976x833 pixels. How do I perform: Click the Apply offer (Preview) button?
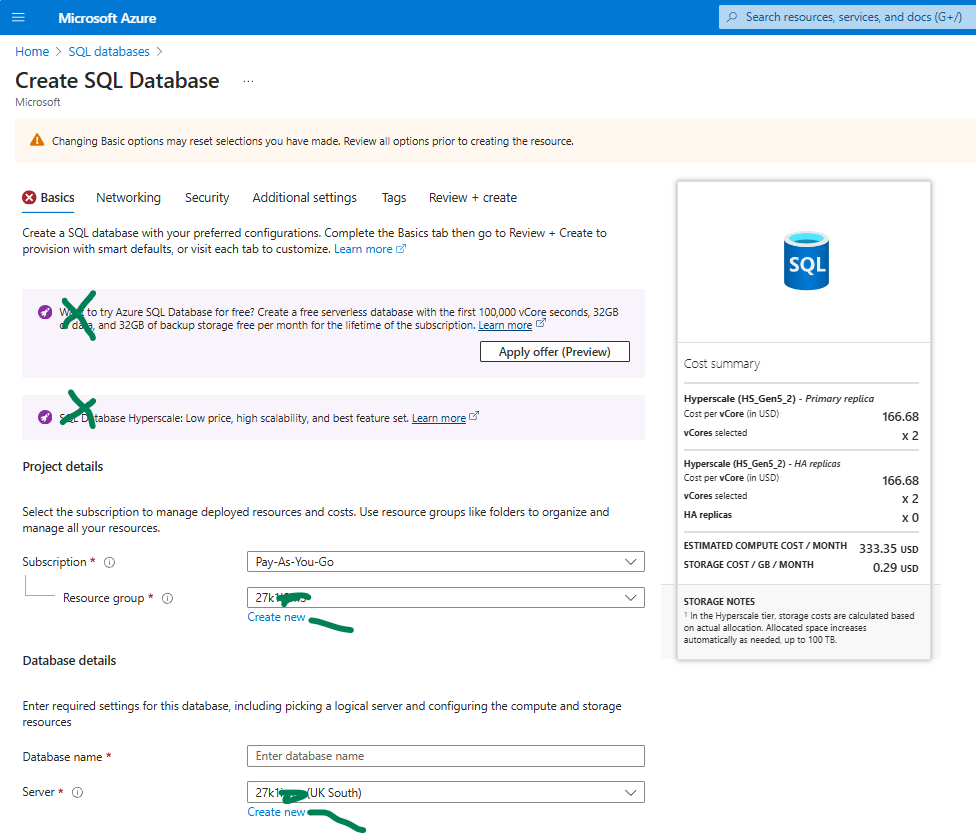tap(555, 352)
